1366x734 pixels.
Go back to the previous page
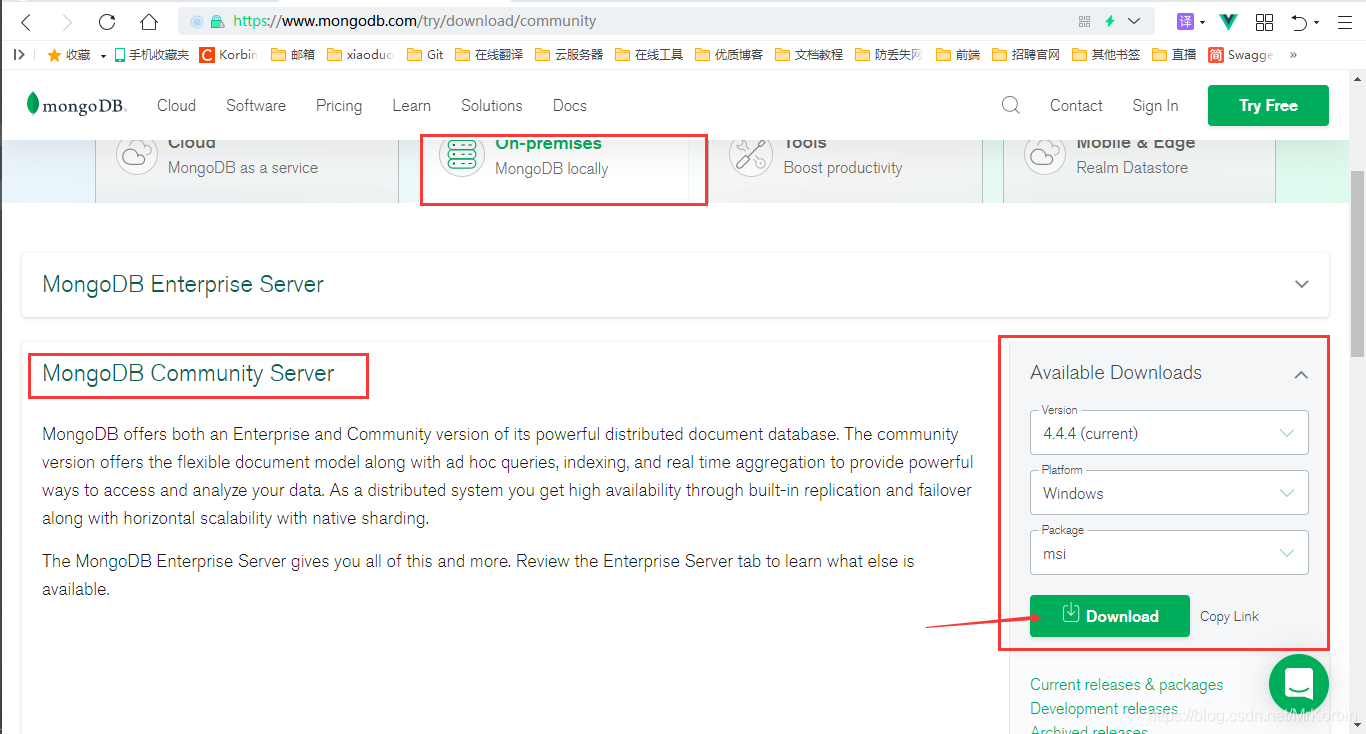(x=27, y=21)
